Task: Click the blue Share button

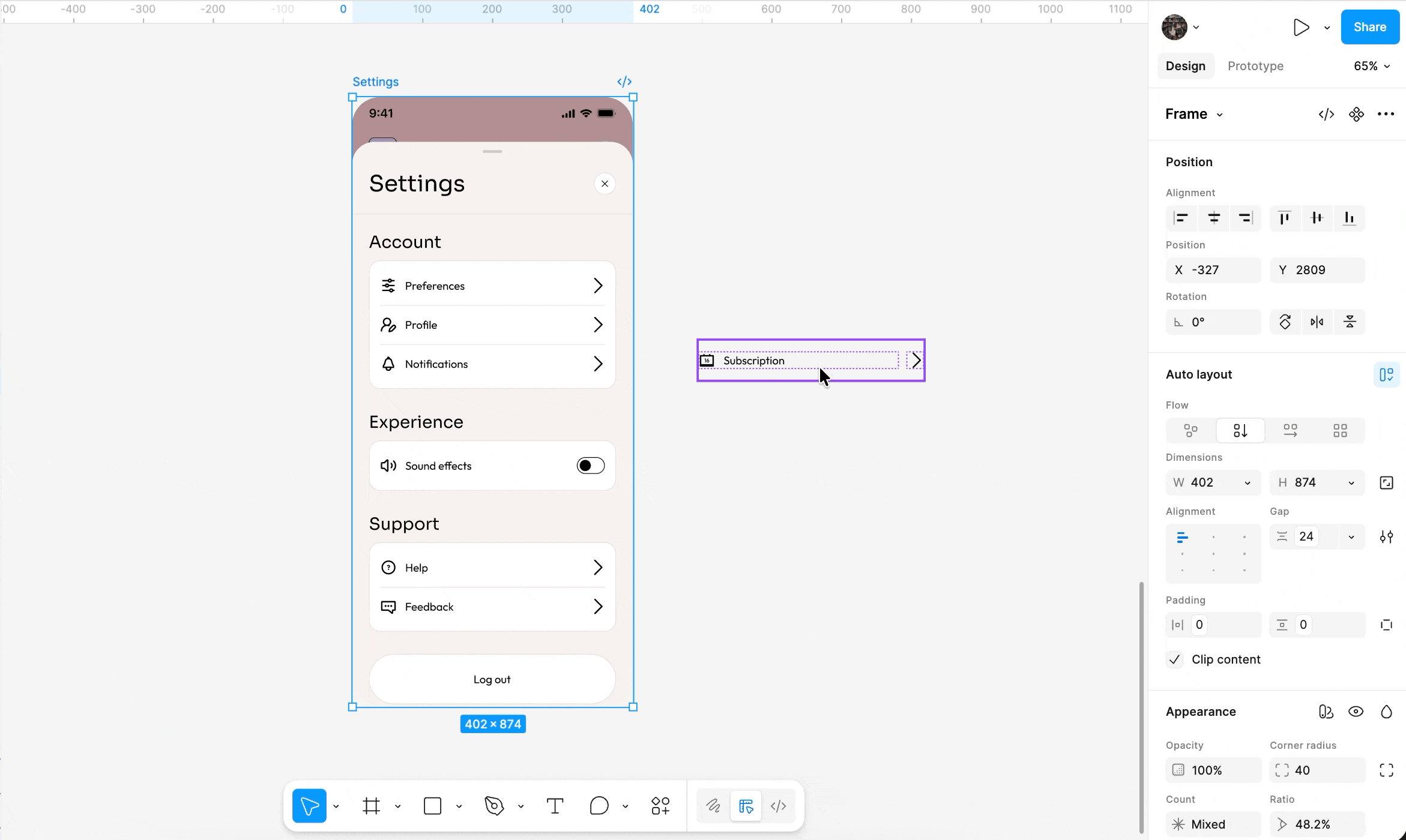Action: [x=1369, y=27]
